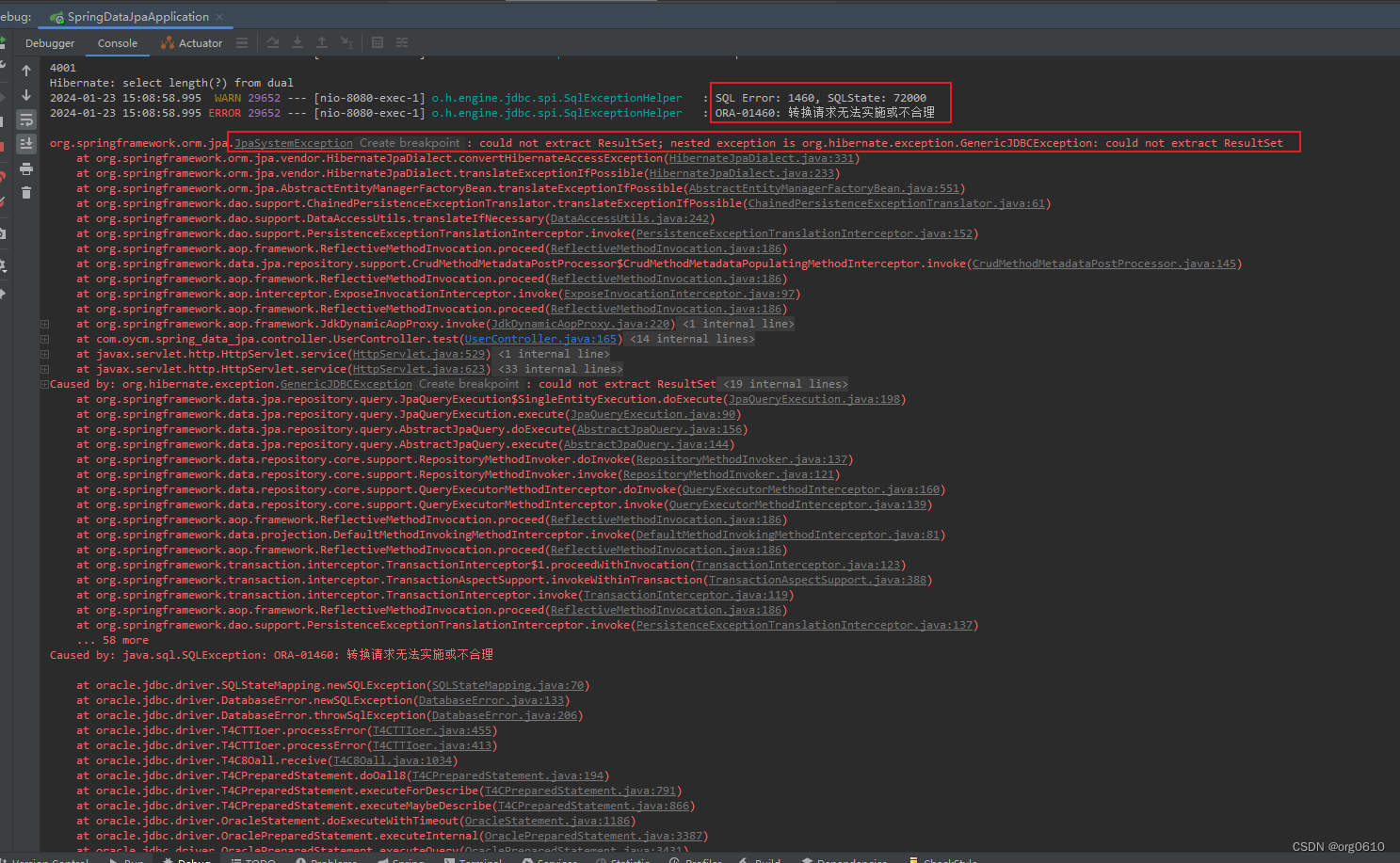
Task: Open RepositoryMethodInvoker.java:137 link
Action: (742, 459)
